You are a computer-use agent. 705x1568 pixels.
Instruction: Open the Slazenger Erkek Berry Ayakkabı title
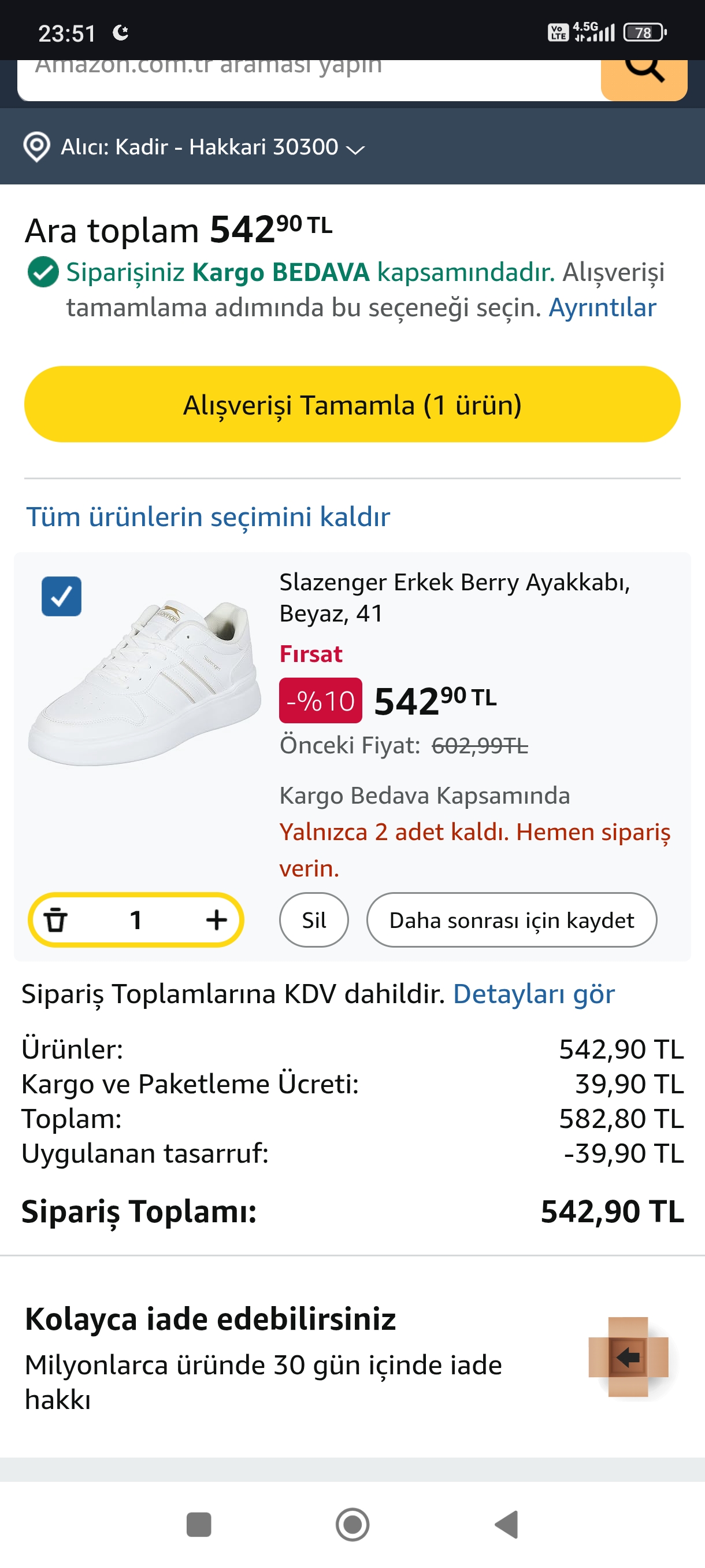coord(454,597)
